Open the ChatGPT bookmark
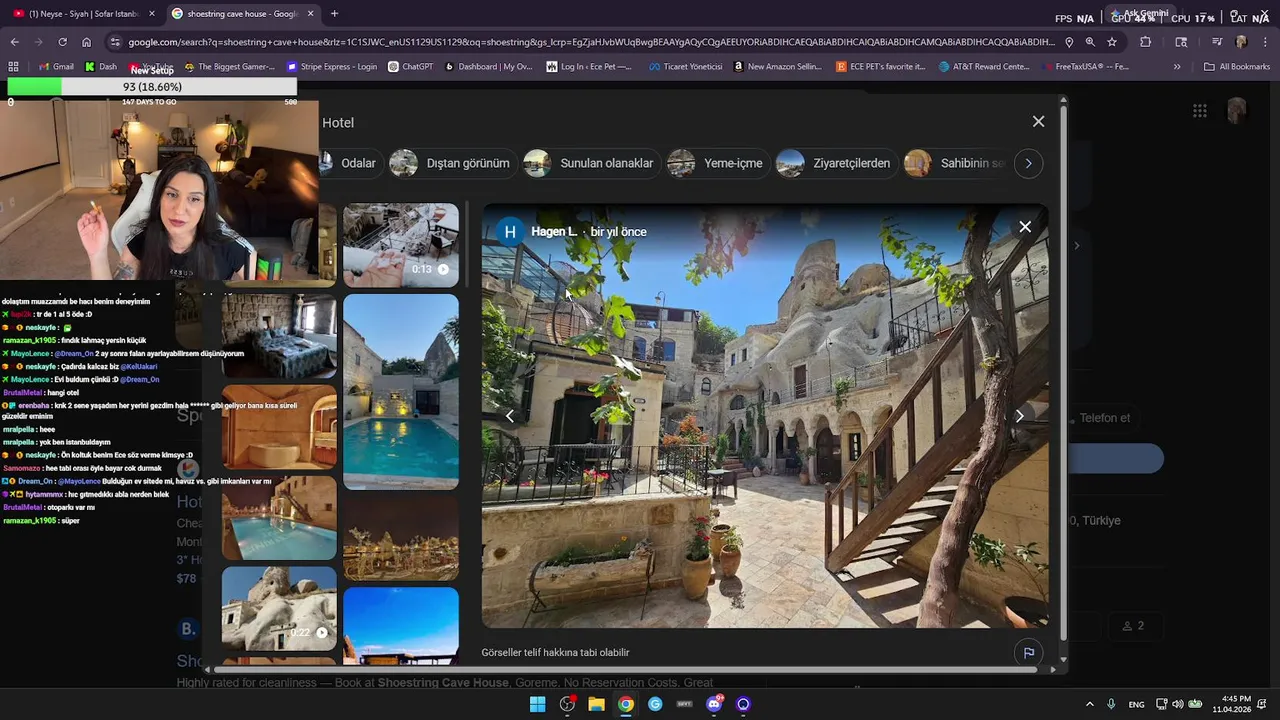Screen dimensions: 1280x720 click(410, 66)
